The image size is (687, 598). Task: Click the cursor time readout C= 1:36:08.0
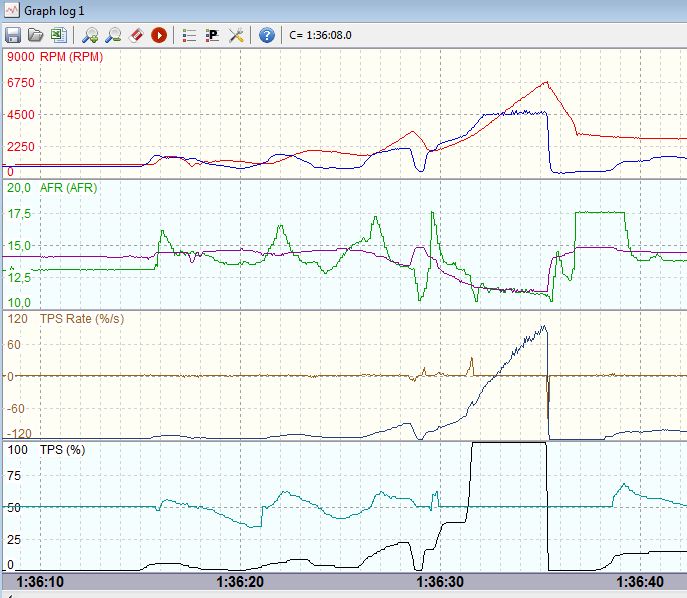(x=320, y=35)
